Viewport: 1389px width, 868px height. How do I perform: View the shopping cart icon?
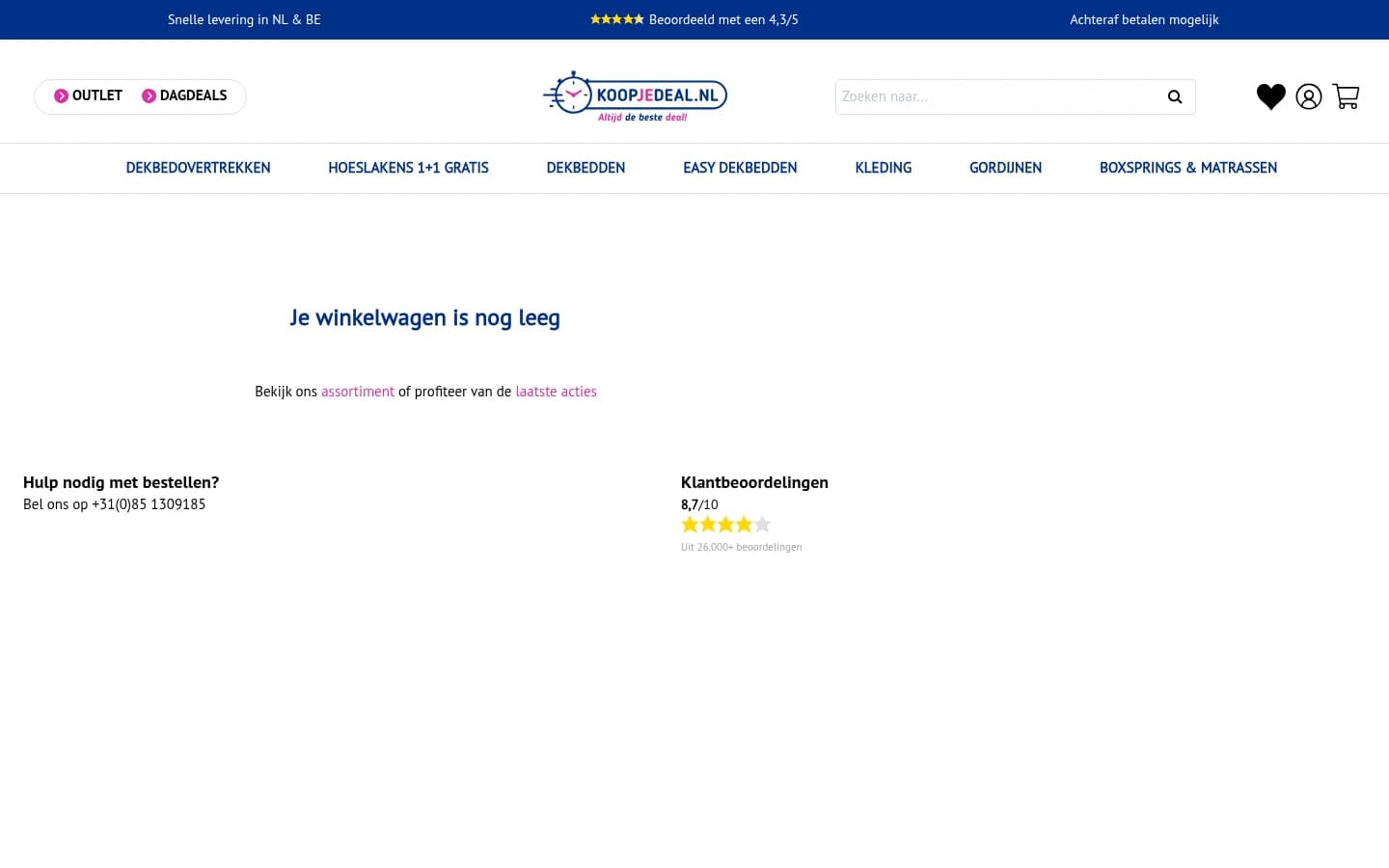click(x=1346, y=96)
